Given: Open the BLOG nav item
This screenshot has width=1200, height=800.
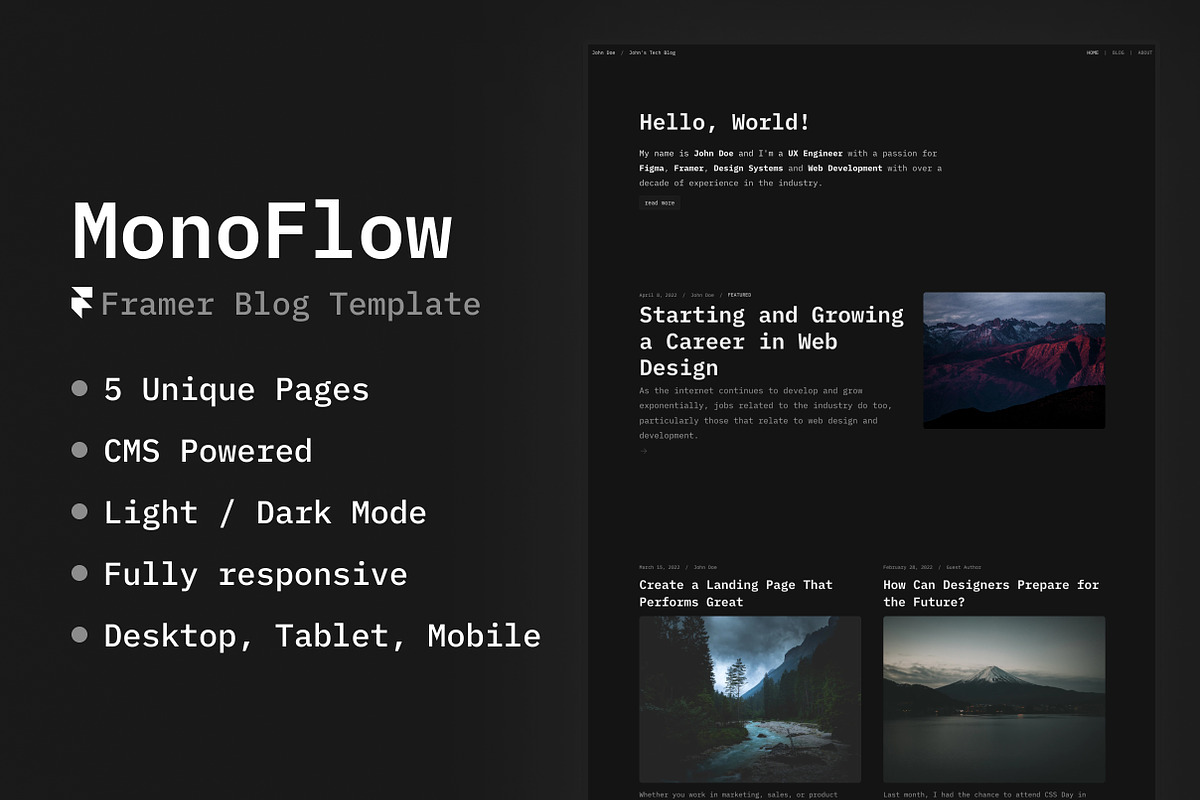Looking at the screenshot, I should click(x=1118, y=53).
